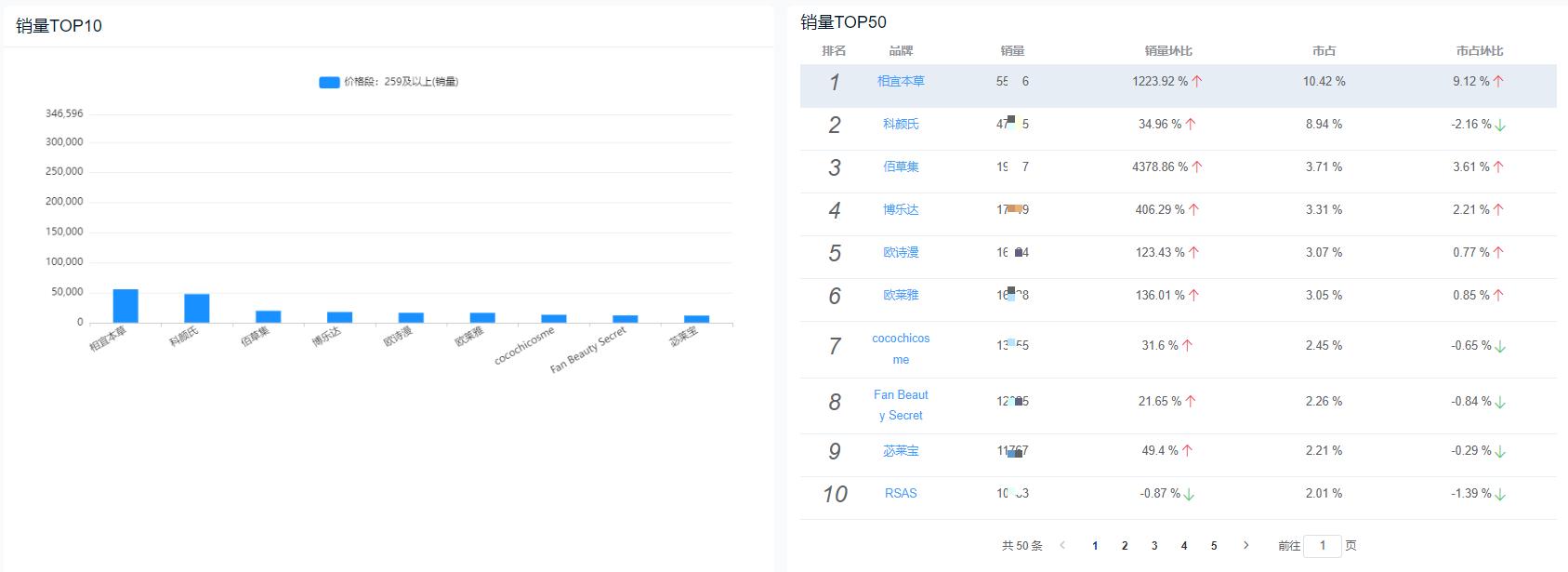Image resolution: width=1568 pixels, height=572 pixels.
Task: Click the page jump input field
Action: 1323,546
